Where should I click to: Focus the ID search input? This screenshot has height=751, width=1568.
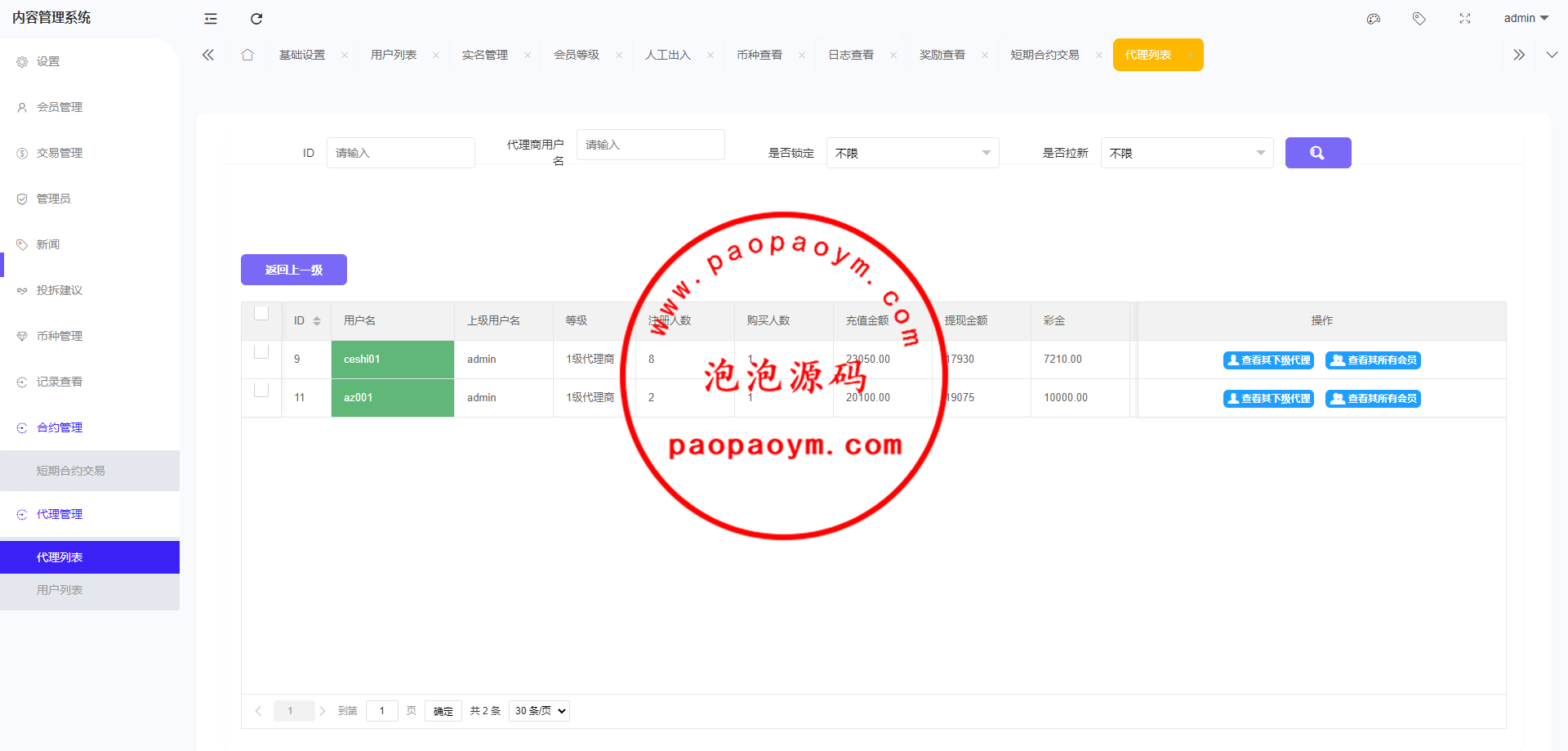pos(401,153)
